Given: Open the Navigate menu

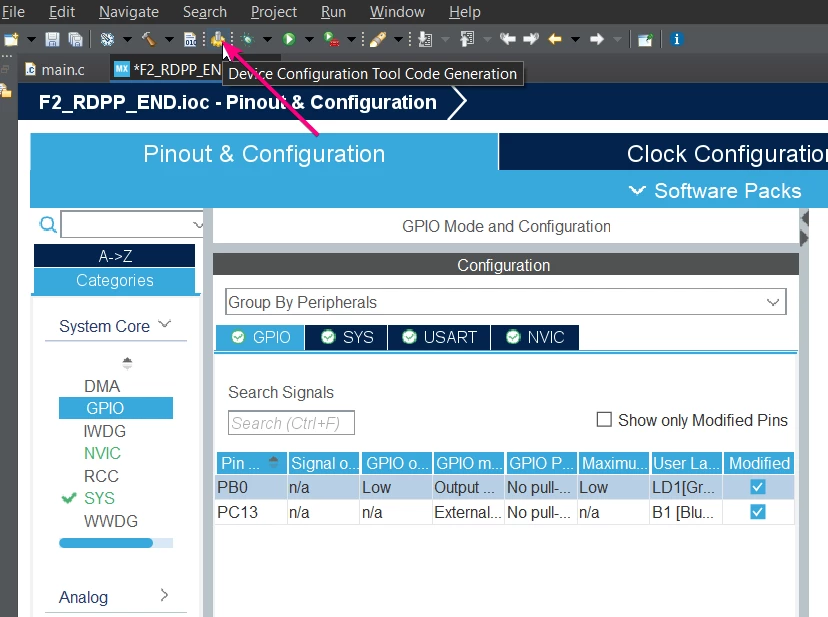Looking at the screenshot, I should tap(129, 12).
